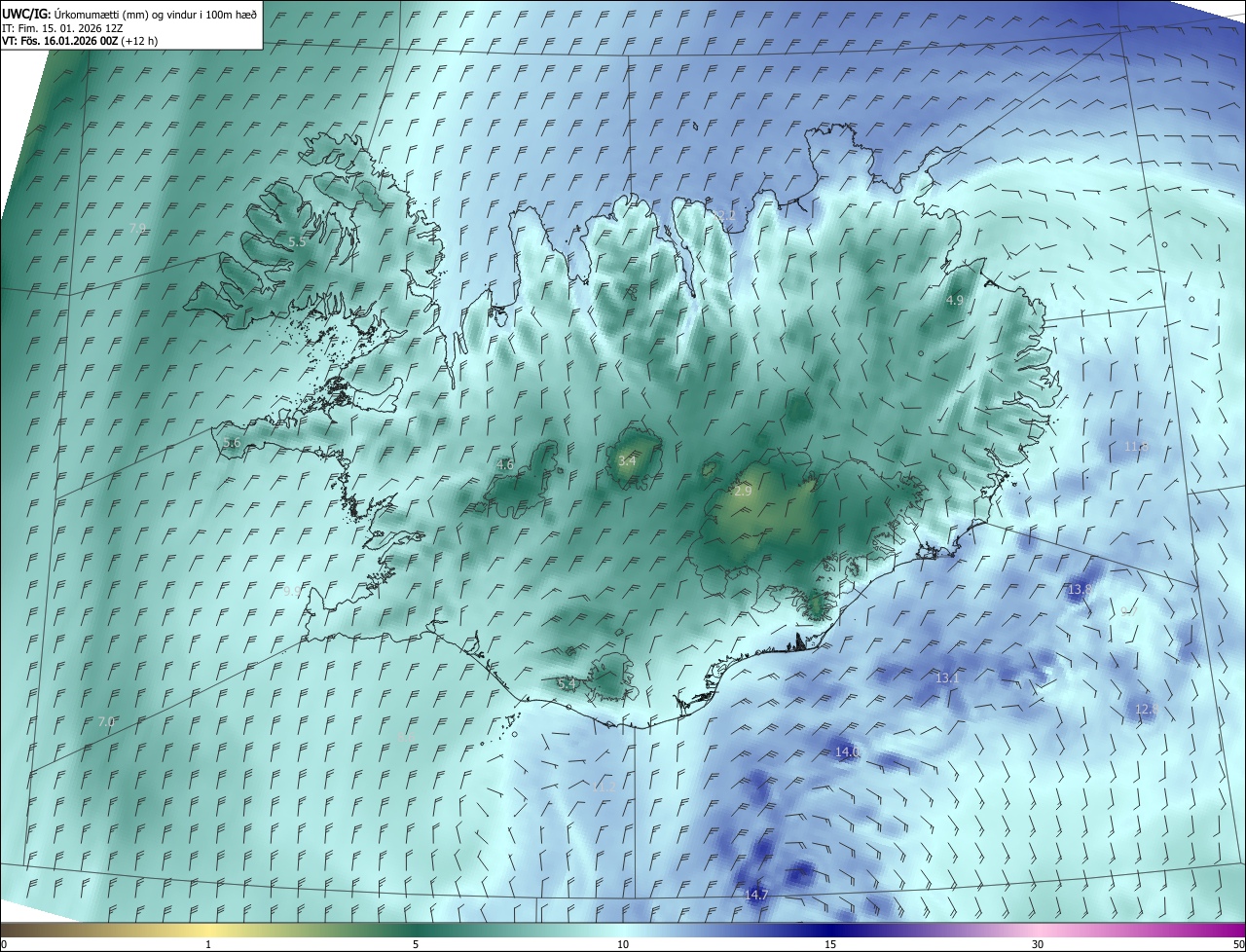Screen dimensions: 1246x952
Task: Click the 4.9 value label in the northeast
Action: coord(954,301)
